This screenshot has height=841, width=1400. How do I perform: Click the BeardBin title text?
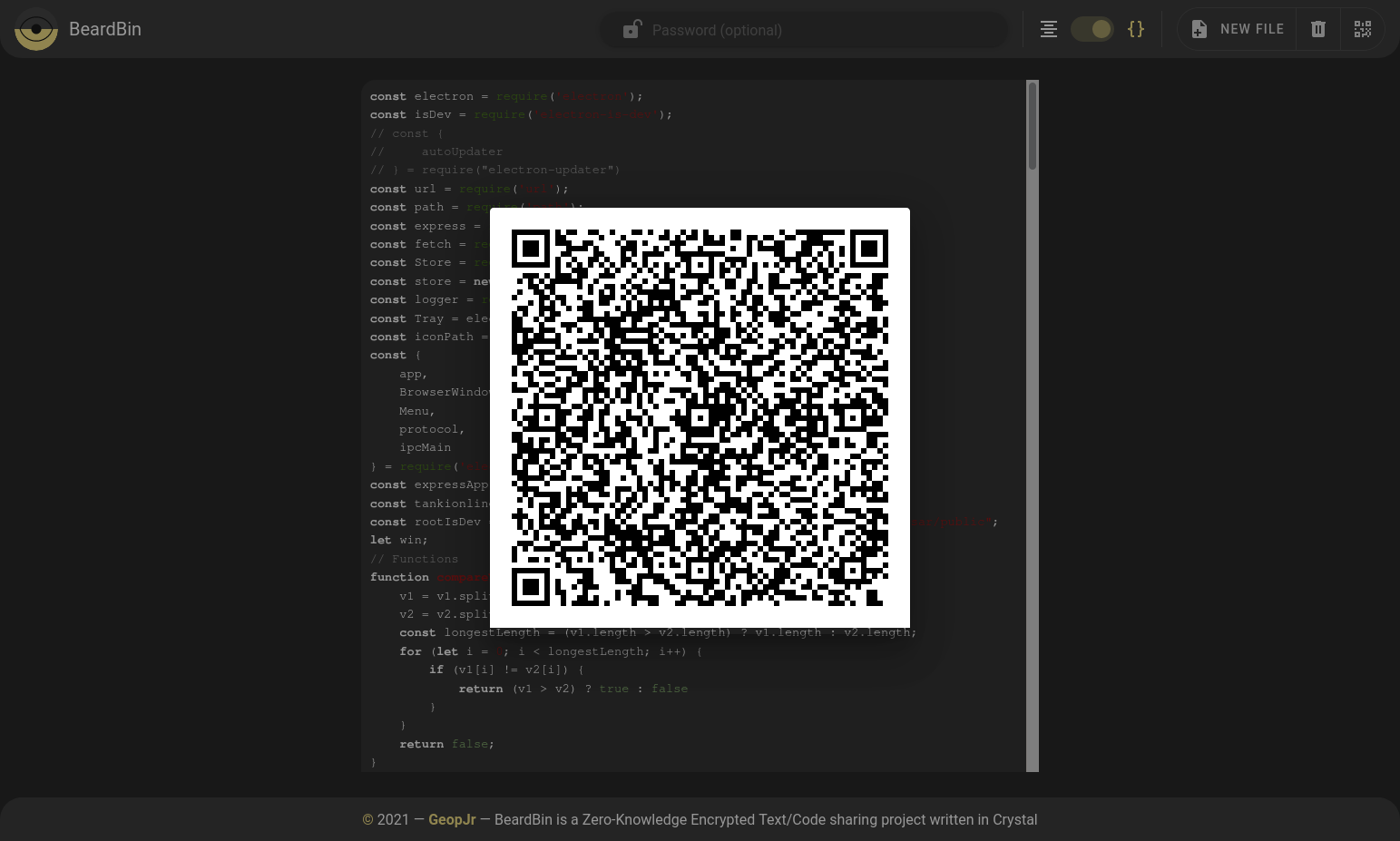pos(105,29)
